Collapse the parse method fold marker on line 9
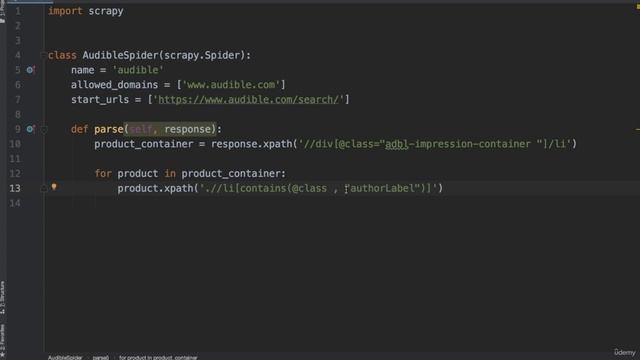The height and width of the screenshot is (360, 640). (44, 130)
